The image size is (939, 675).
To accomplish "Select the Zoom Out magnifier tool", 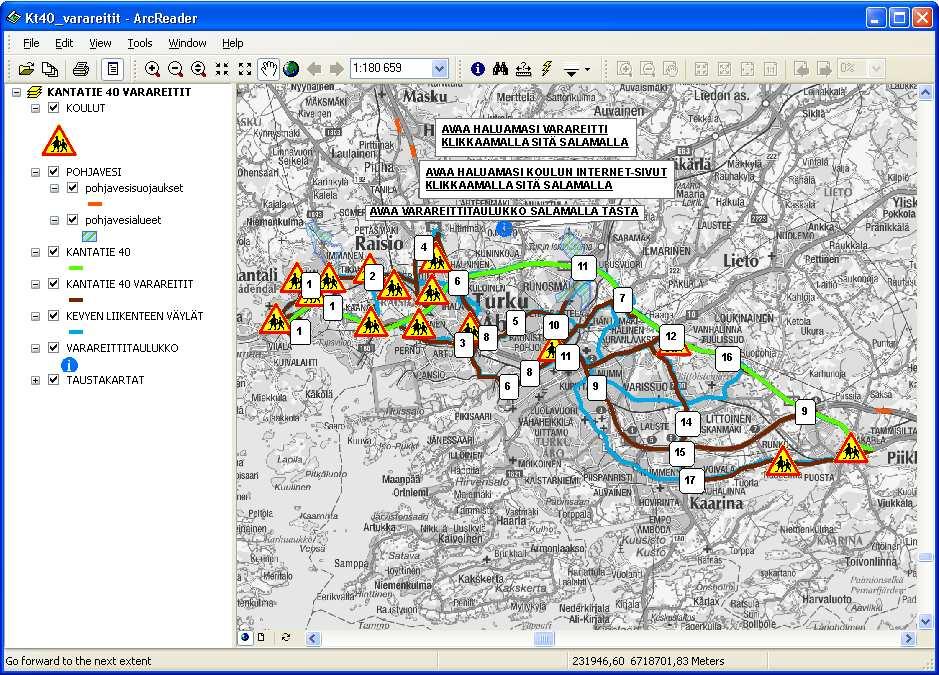I will click(175, 69).
